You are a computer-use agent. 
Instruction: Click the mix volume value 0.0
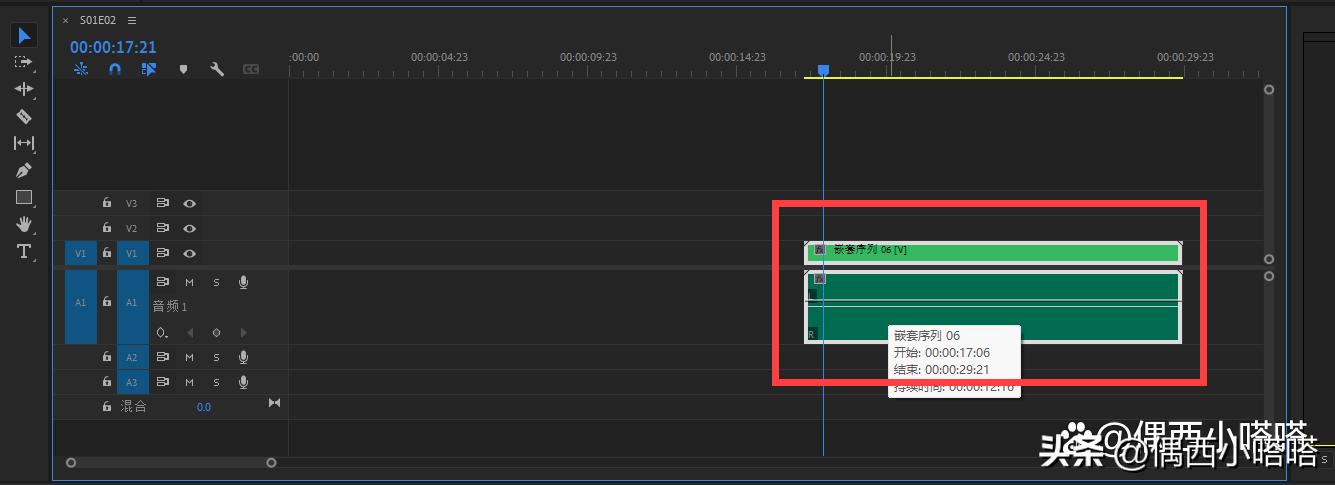point(203,407)
